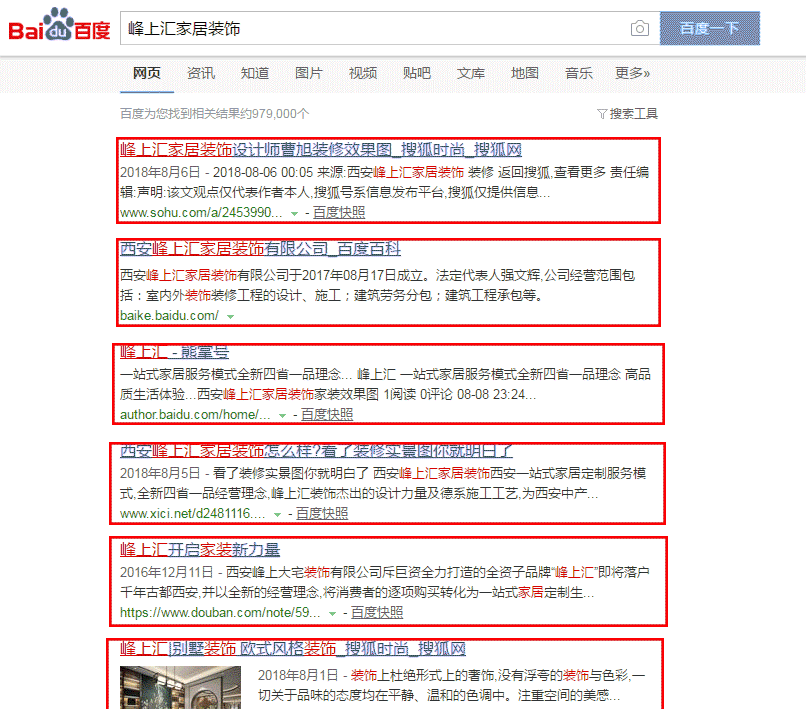Expand dropdown arrow beside www.xici.net/d2481116
This screenshot has height=709, width=806.
coord(278,515)
